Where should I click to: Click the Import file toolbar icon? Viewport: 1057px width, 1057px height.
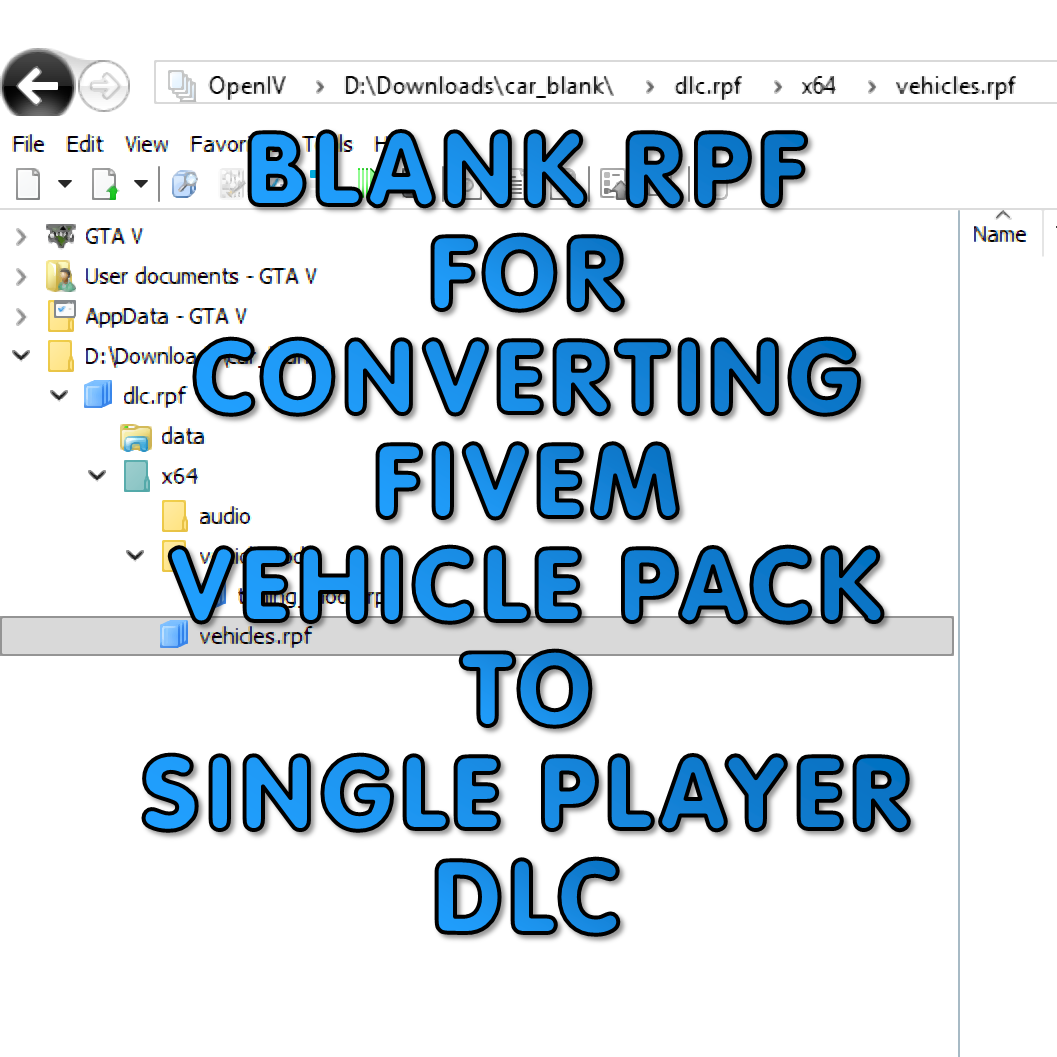105,184
